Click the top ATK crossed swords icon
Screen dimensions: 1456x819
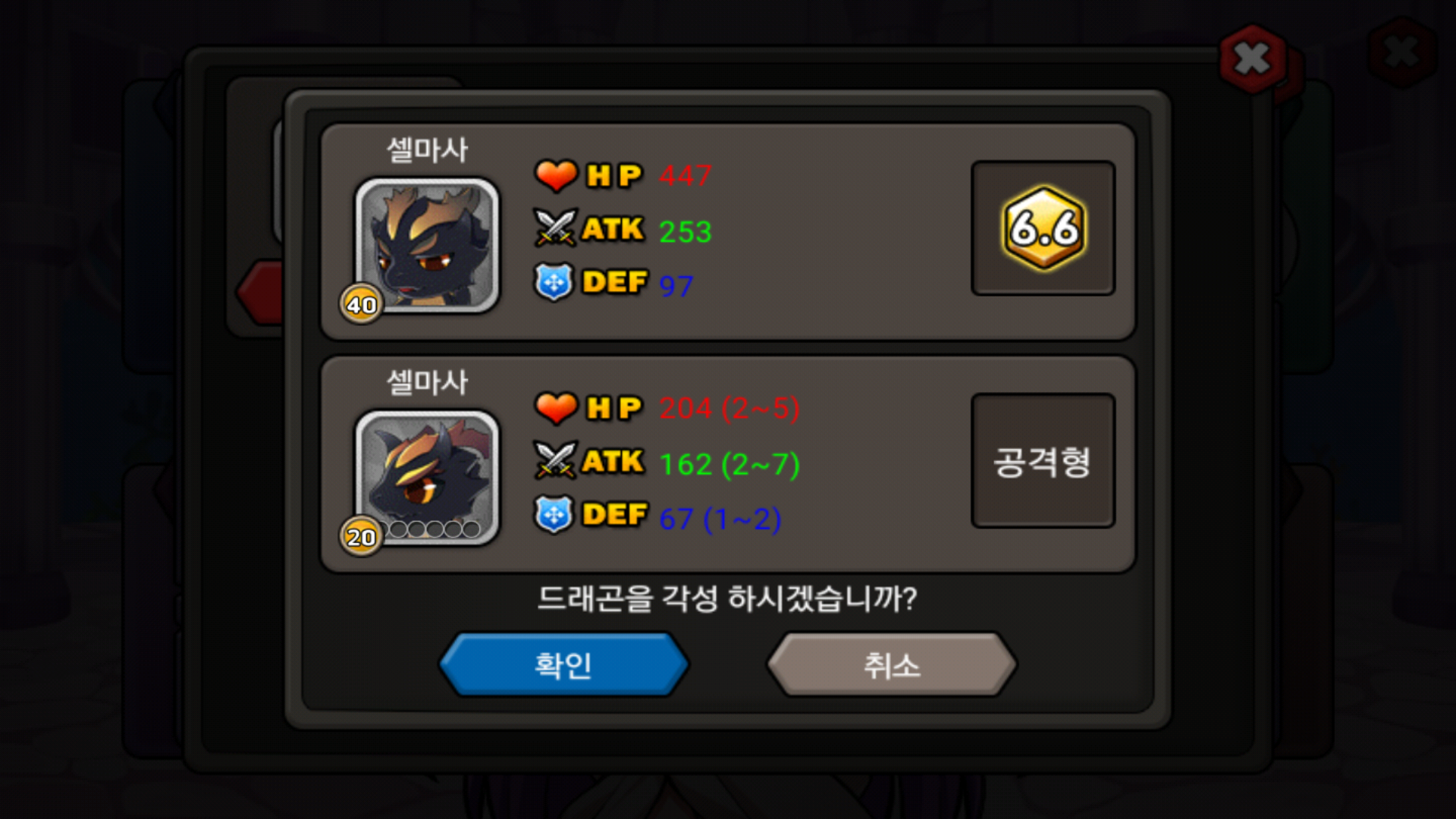coord(556,227)
